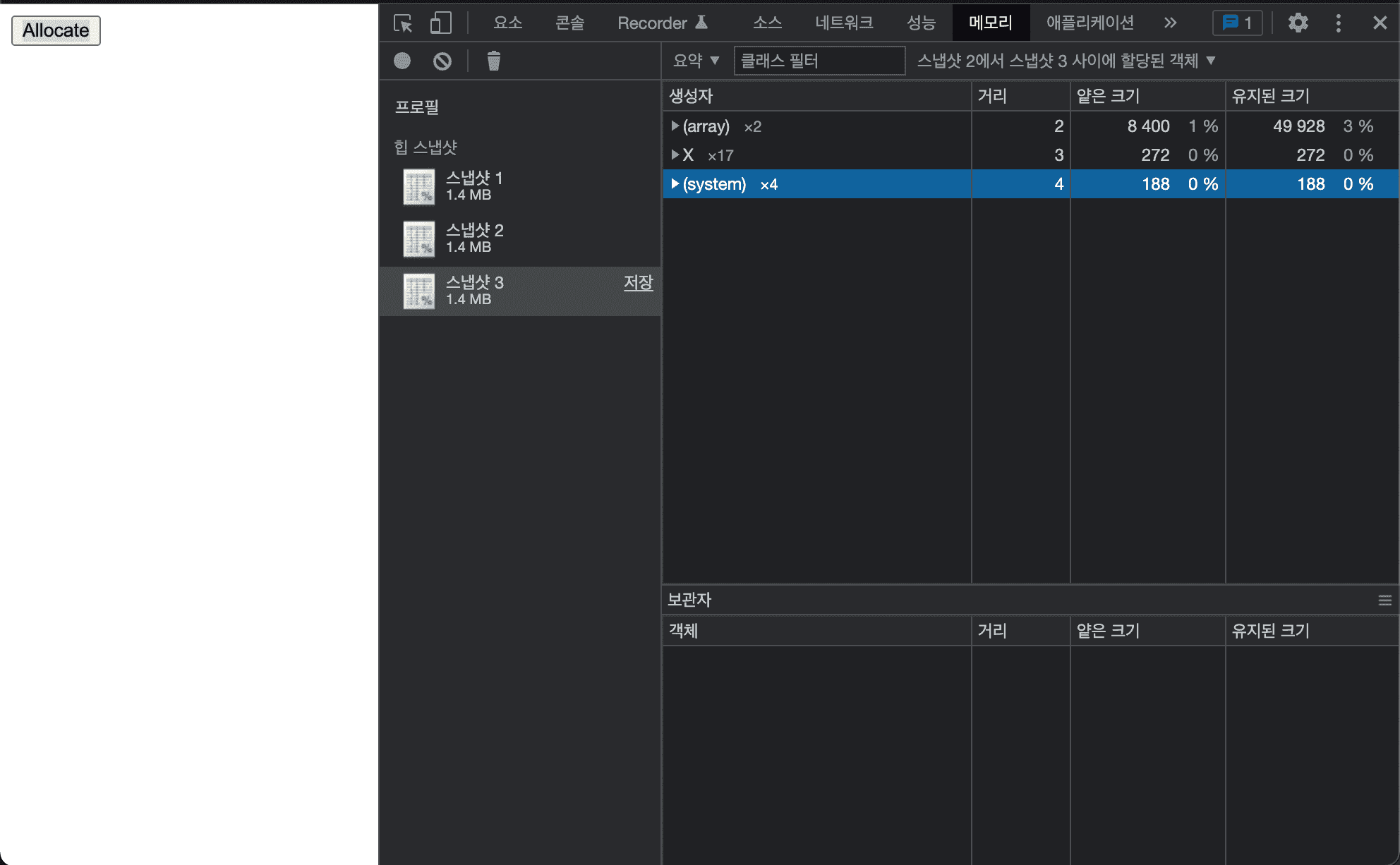Select the 스냅샷 1 profile thumbnail
Image resolution: width=1400 pixels, height=865 pixels.
(x=419, y=186)
